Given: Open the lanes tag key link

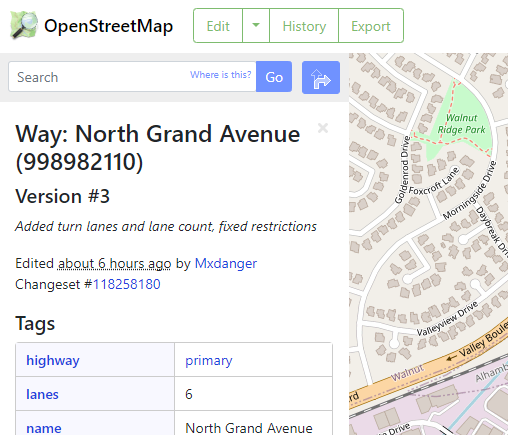Looking at the screenshot, I should tap(42, 394).
